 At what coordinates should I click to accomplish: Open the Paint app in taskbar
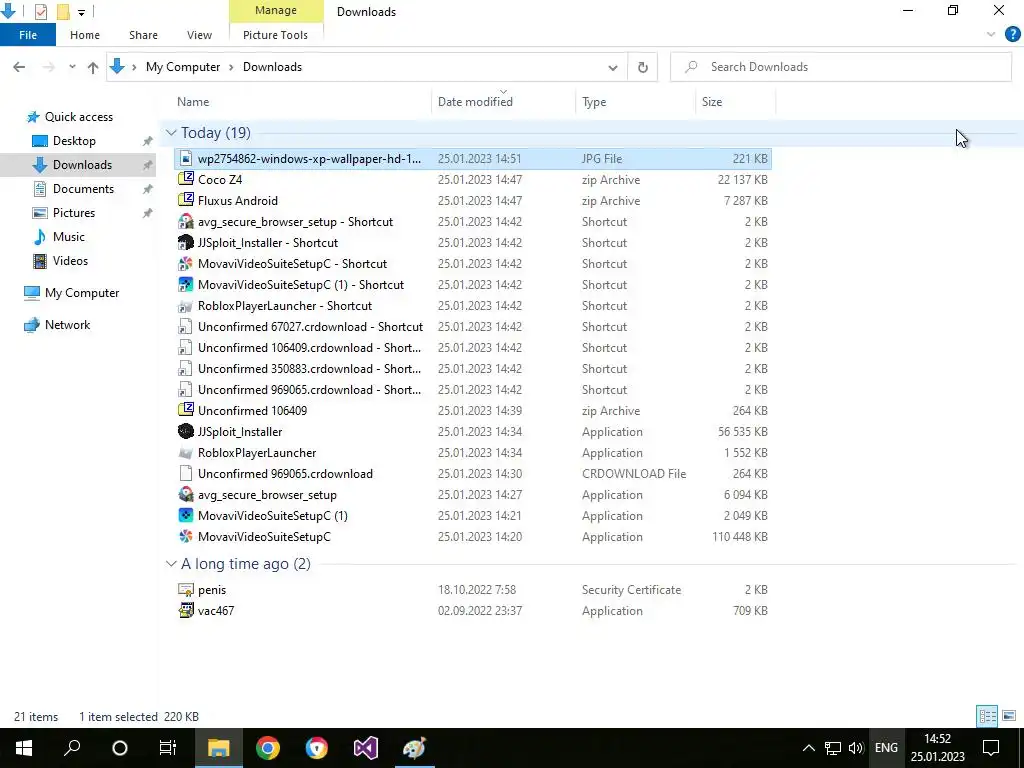[x=415, y=748]
